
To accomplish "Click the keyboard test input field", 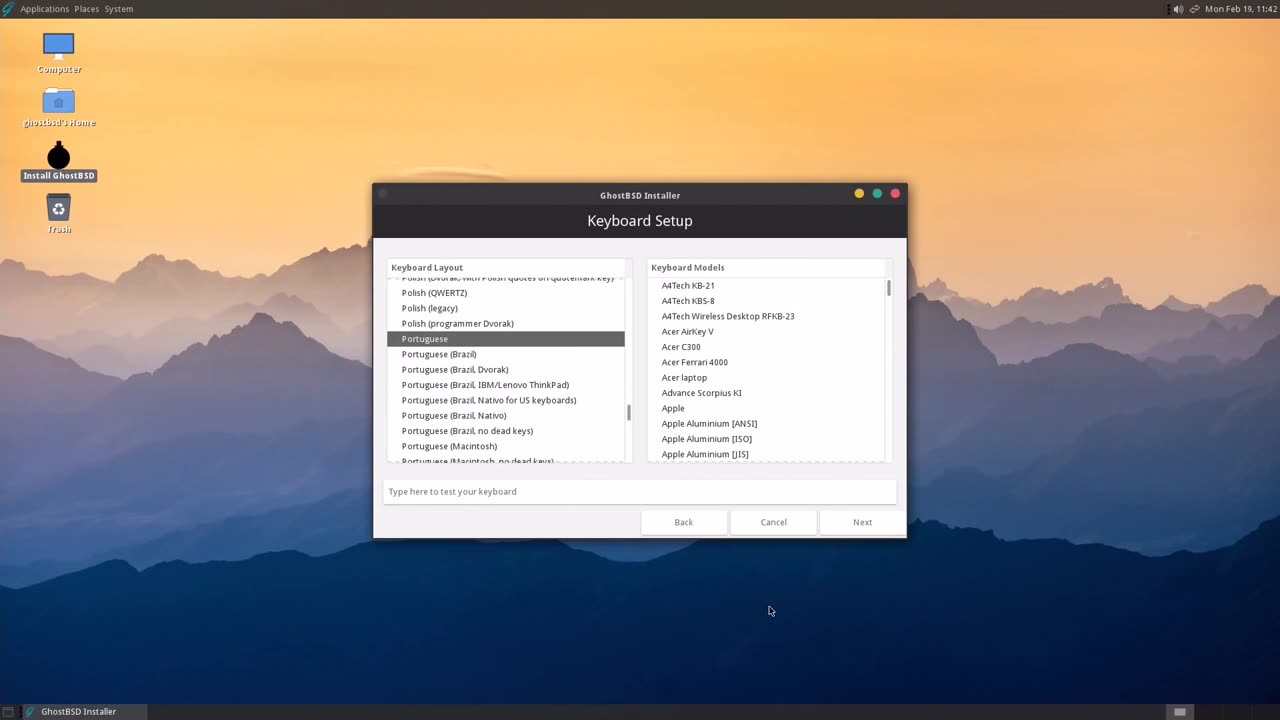I will pyautogui.click(x=640, y=492).
